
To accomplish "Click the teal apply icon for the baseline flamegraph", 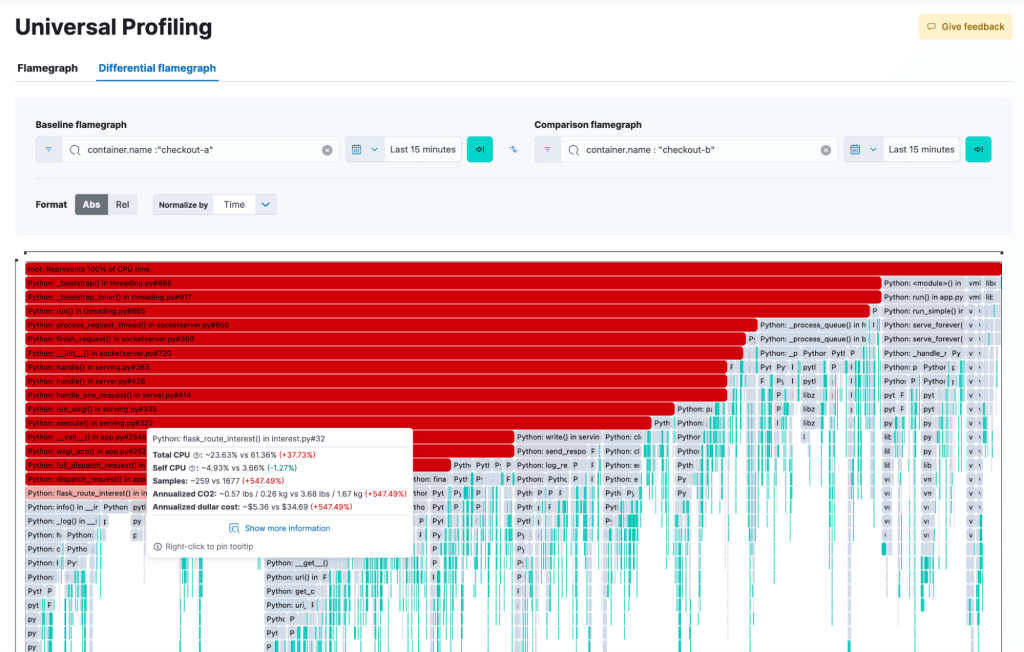I will point(480,149).
